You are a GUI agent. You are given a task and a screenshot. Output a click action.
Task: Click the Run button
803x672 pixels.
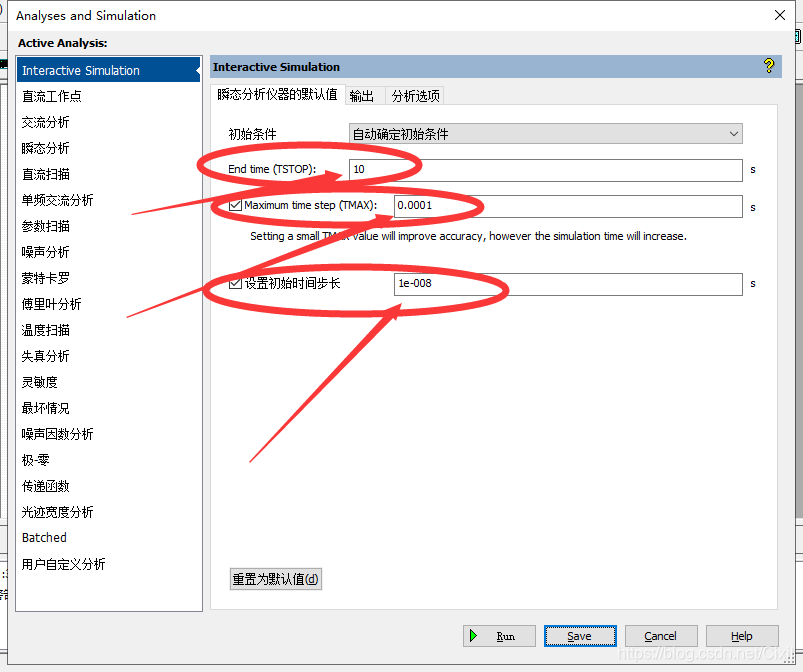pos(499,636)
